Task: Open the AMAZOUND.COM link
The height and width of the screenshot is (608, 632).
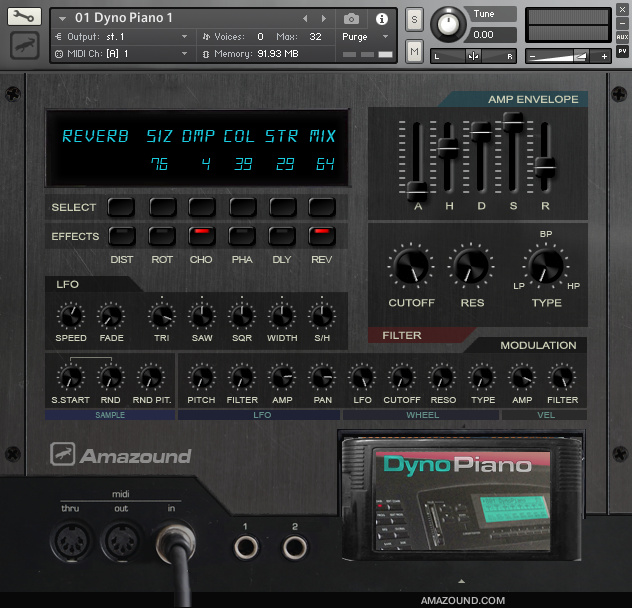Action: 463,600
